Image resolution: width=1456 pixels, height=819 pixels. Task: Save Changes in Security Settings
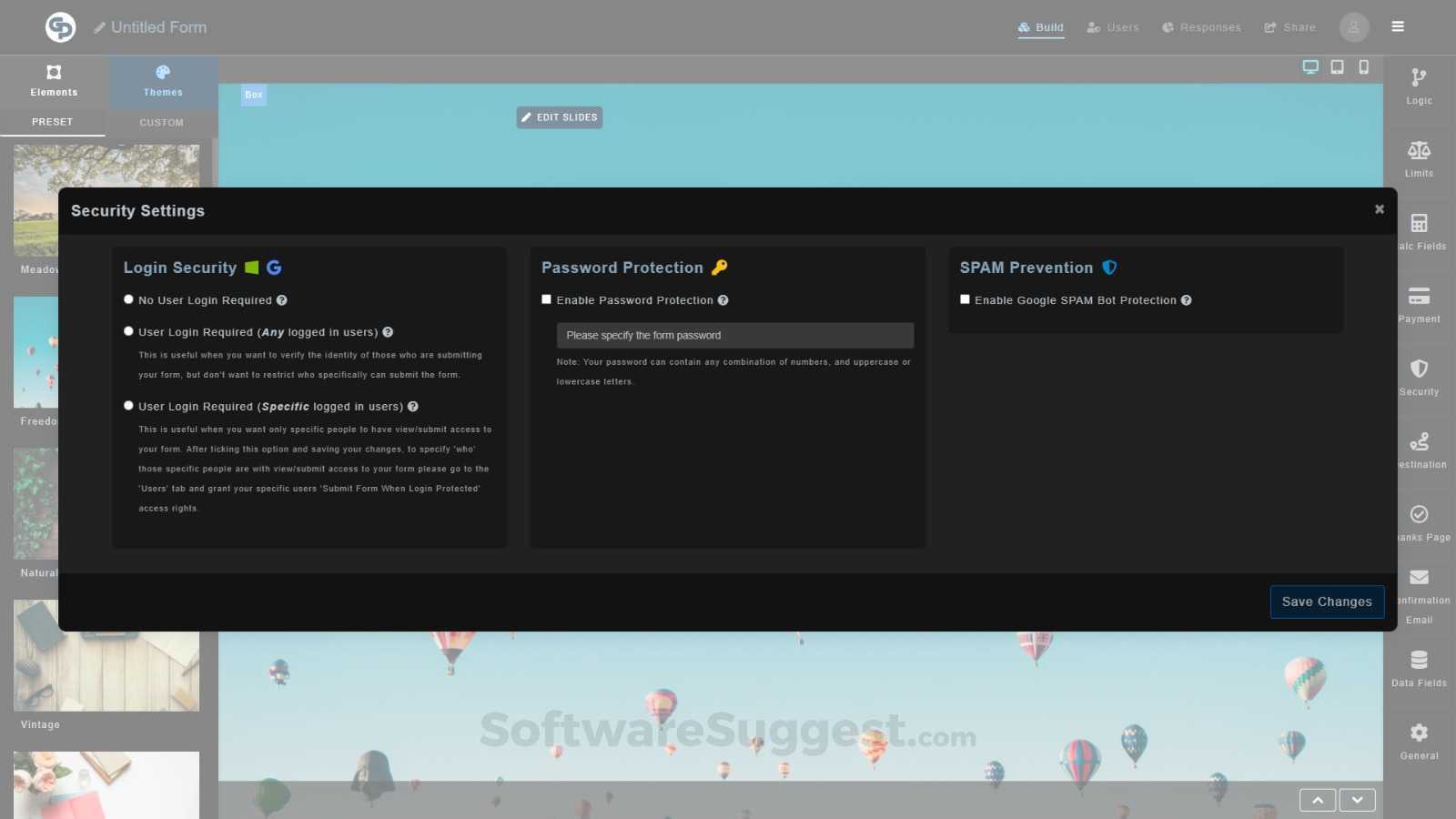1327,602
